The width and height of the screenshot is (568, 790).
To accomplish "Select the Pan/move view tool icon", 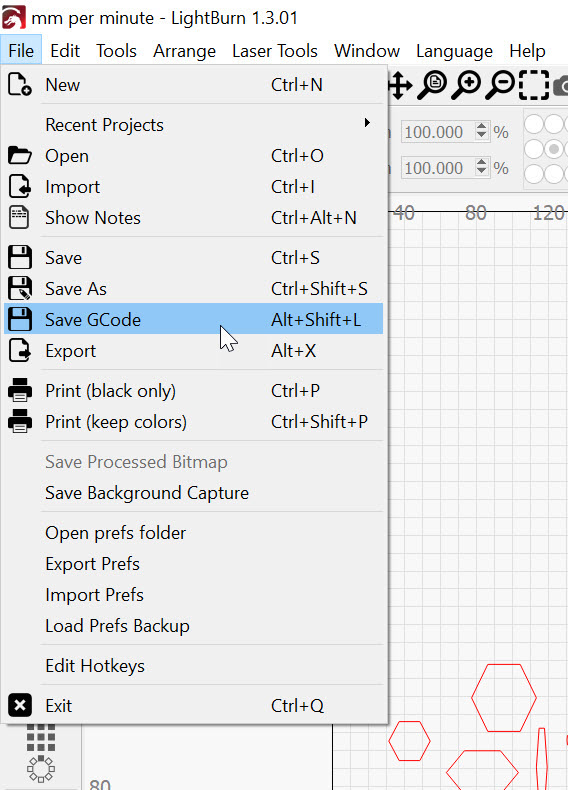I will (x=401, y=85).
